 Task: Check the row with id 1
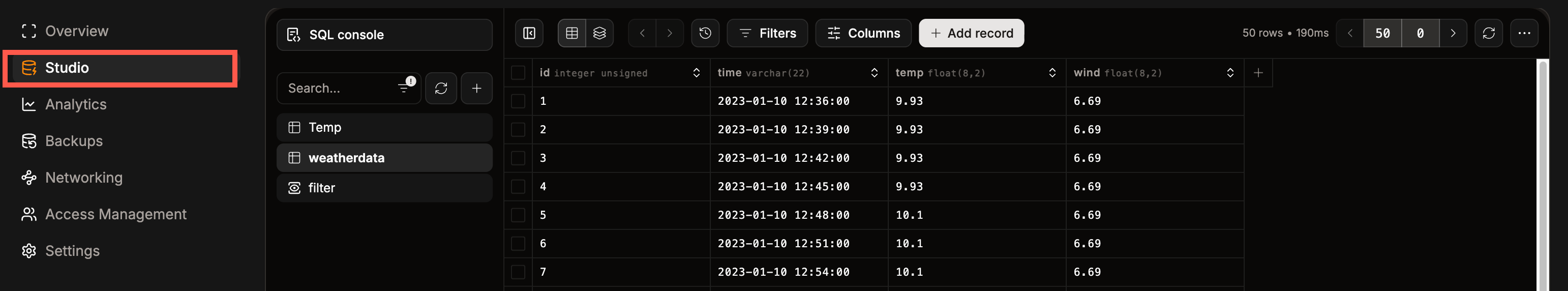point(518,101)
